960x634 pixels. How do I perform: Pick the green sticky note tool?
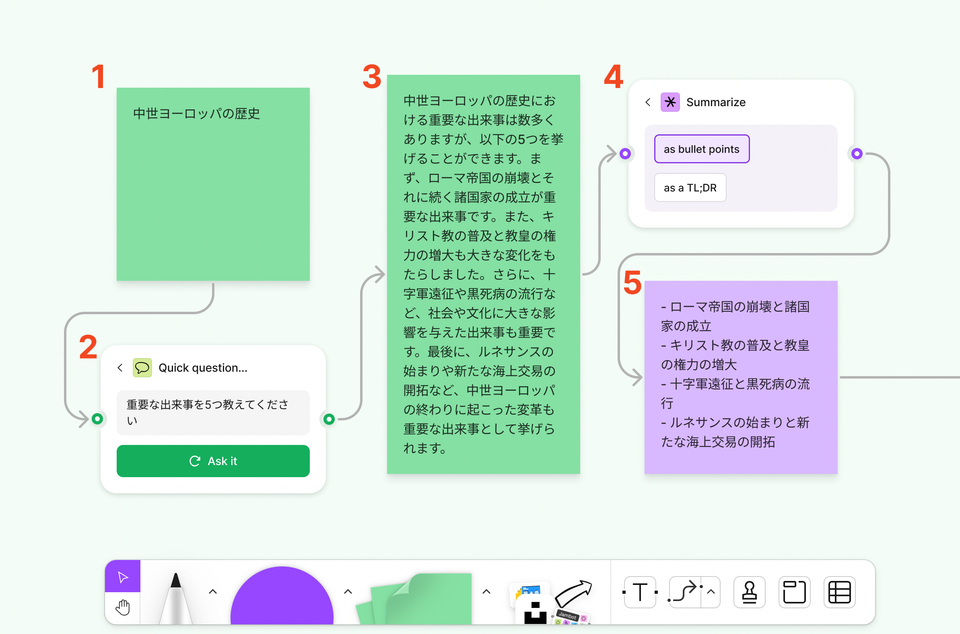point(420,598)
